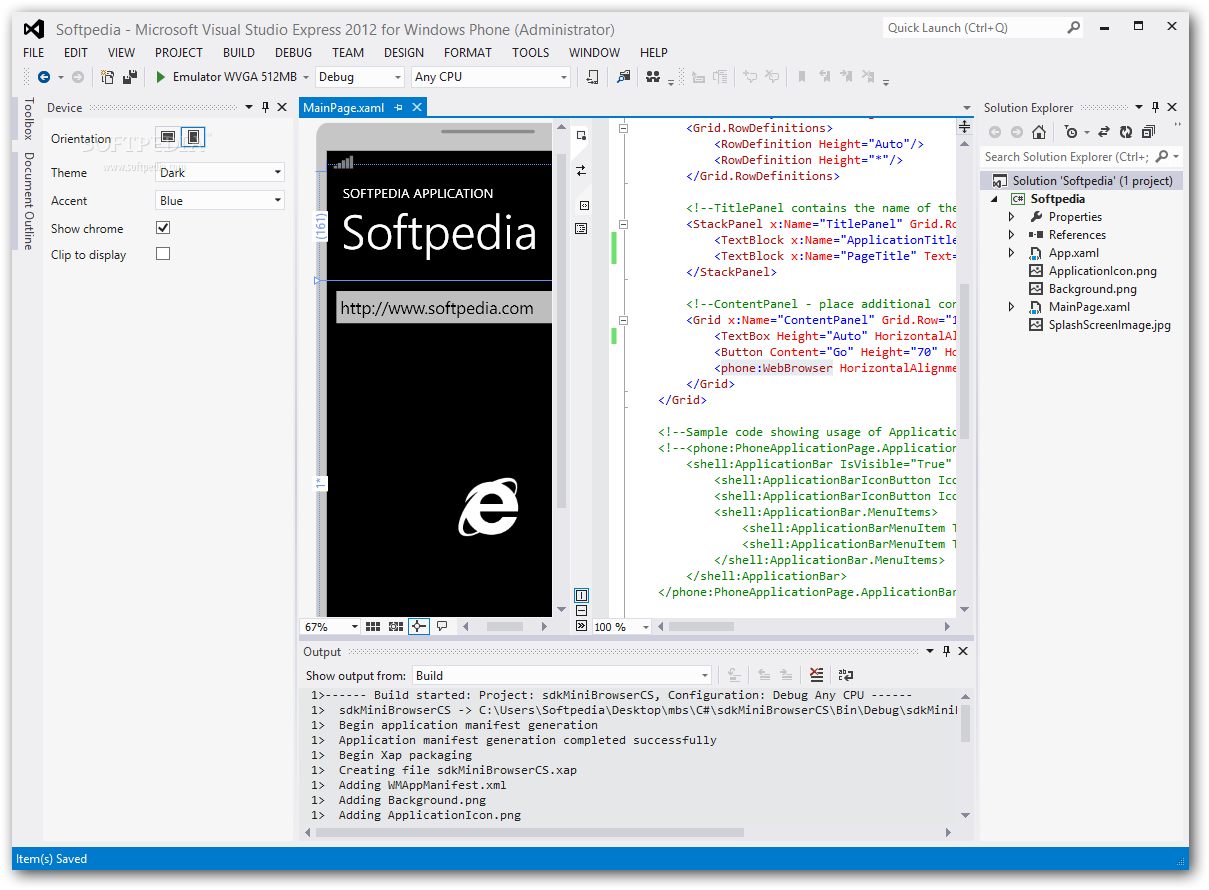The image size is (1209, 890).
Task: Expand the References node
Action: point(1011,235)
